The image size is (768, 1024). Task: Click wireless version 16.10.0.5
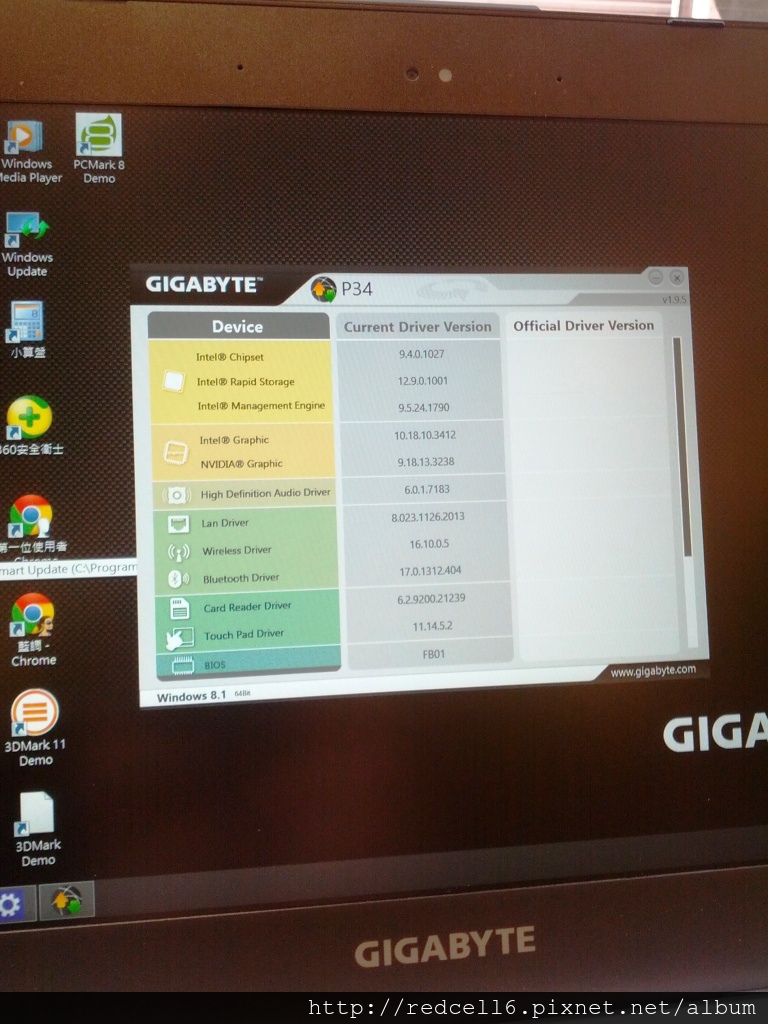click(x=430, y=544)
